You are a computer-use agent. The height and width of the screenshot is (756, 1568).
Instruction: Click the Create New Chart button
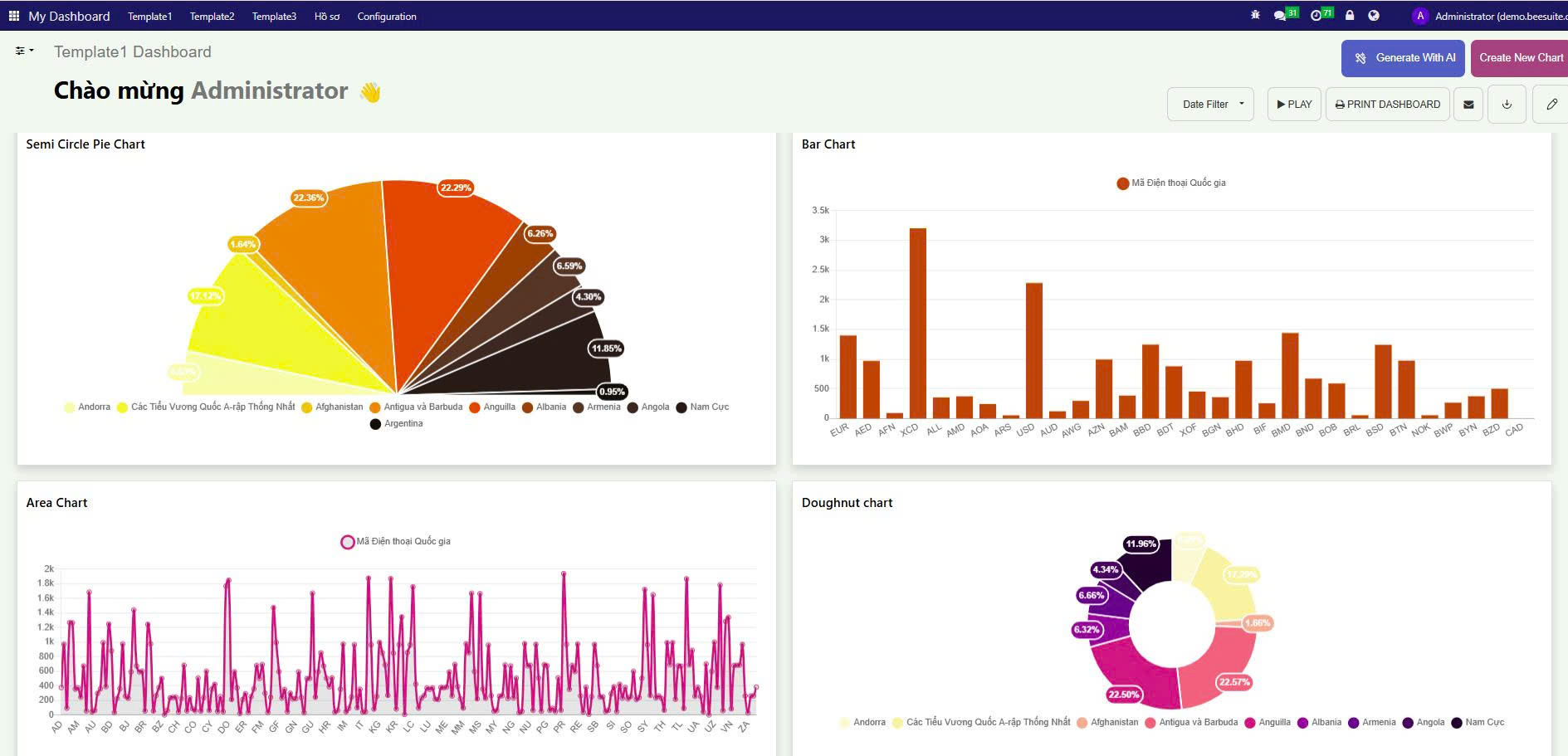[x=1520, y=58]
